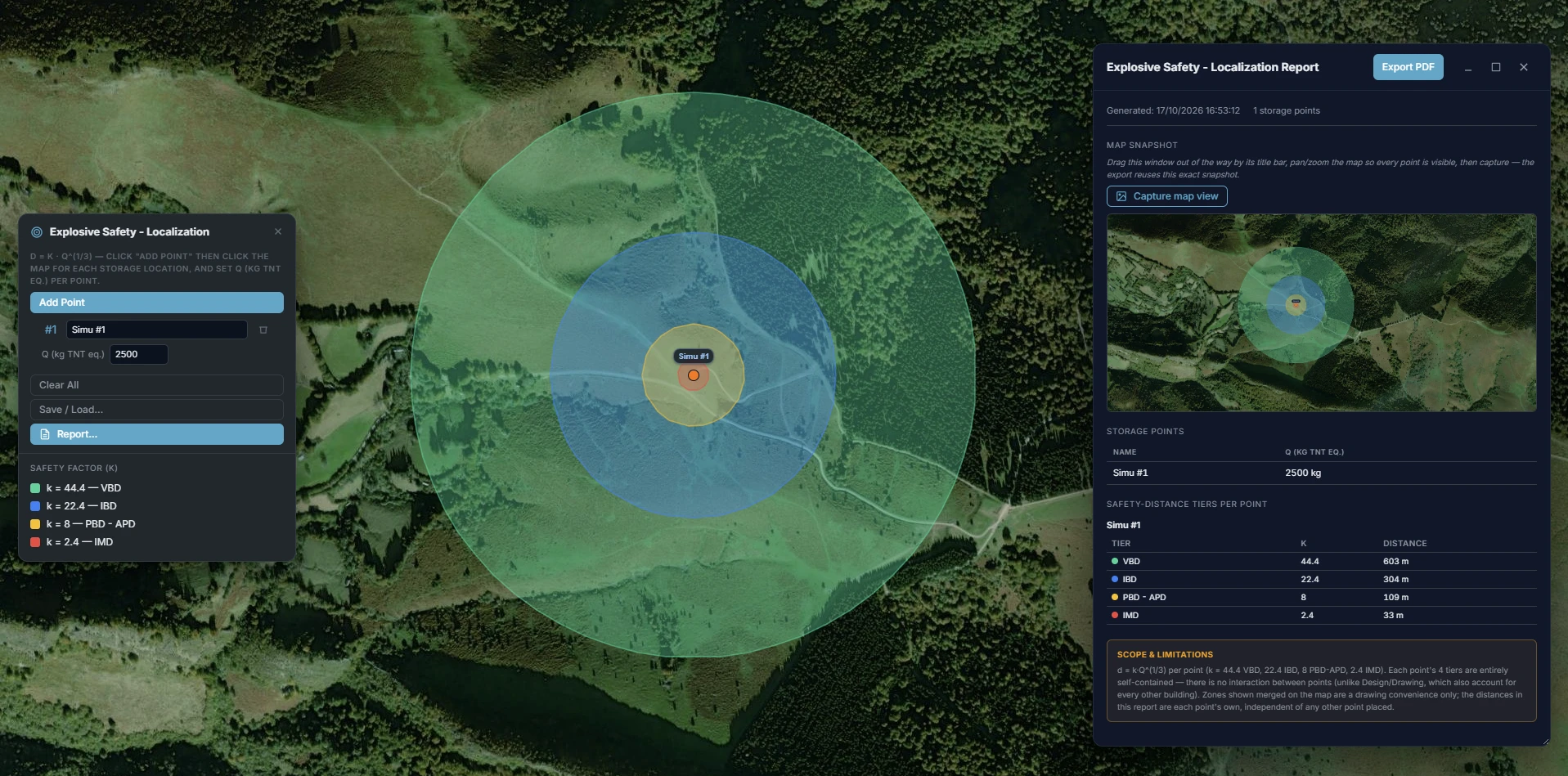Open the Save / Load... option
The width and height of the screenshot is (1568, 776).
coord(157,410)
